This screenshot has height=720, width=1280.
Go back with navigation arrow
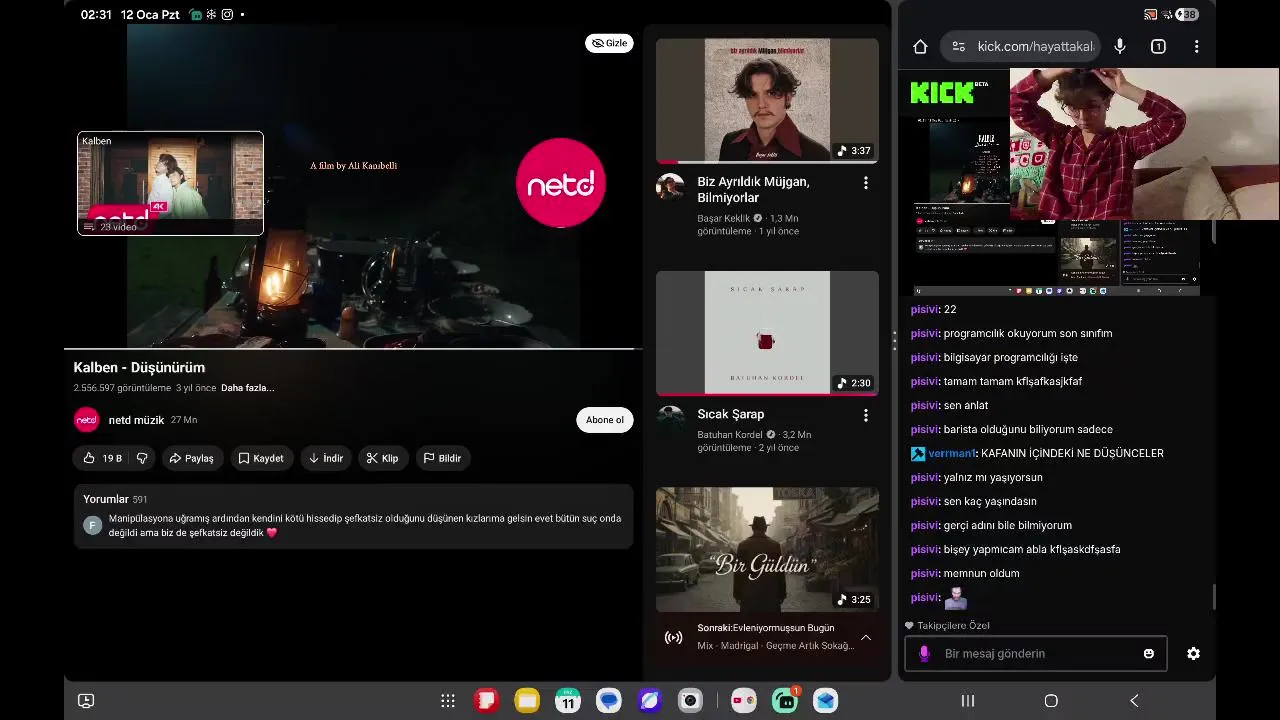(x=1134, y=701)
